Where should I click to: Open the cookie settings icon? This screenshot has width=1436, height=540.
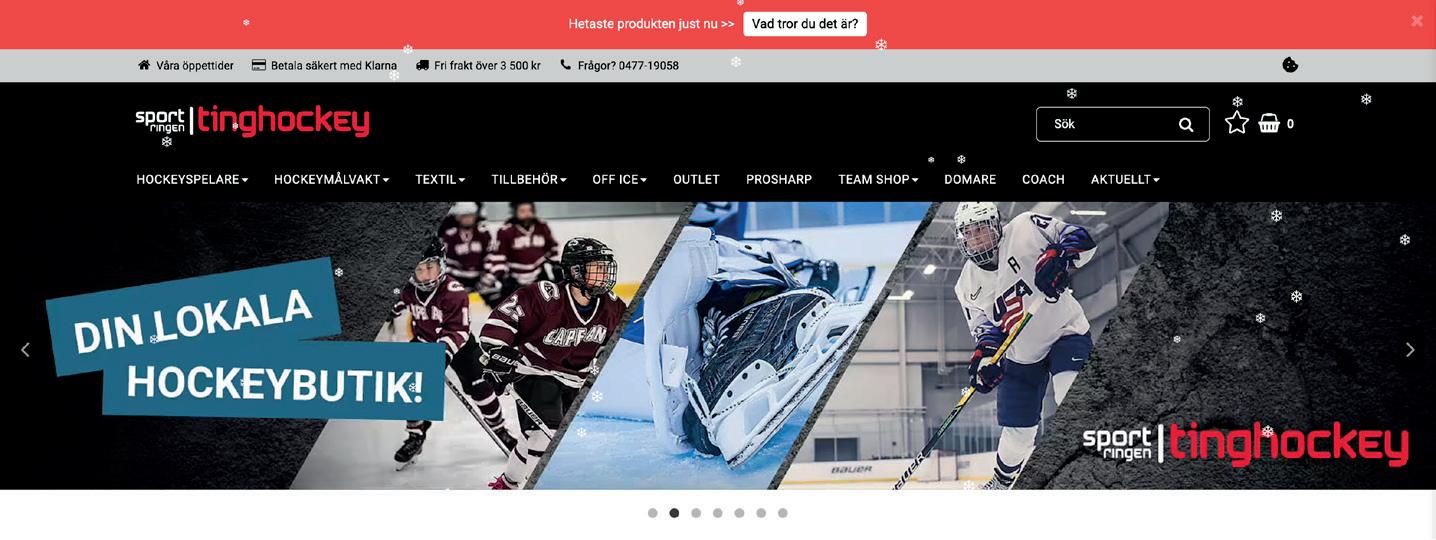click(x=1290, y=65)
